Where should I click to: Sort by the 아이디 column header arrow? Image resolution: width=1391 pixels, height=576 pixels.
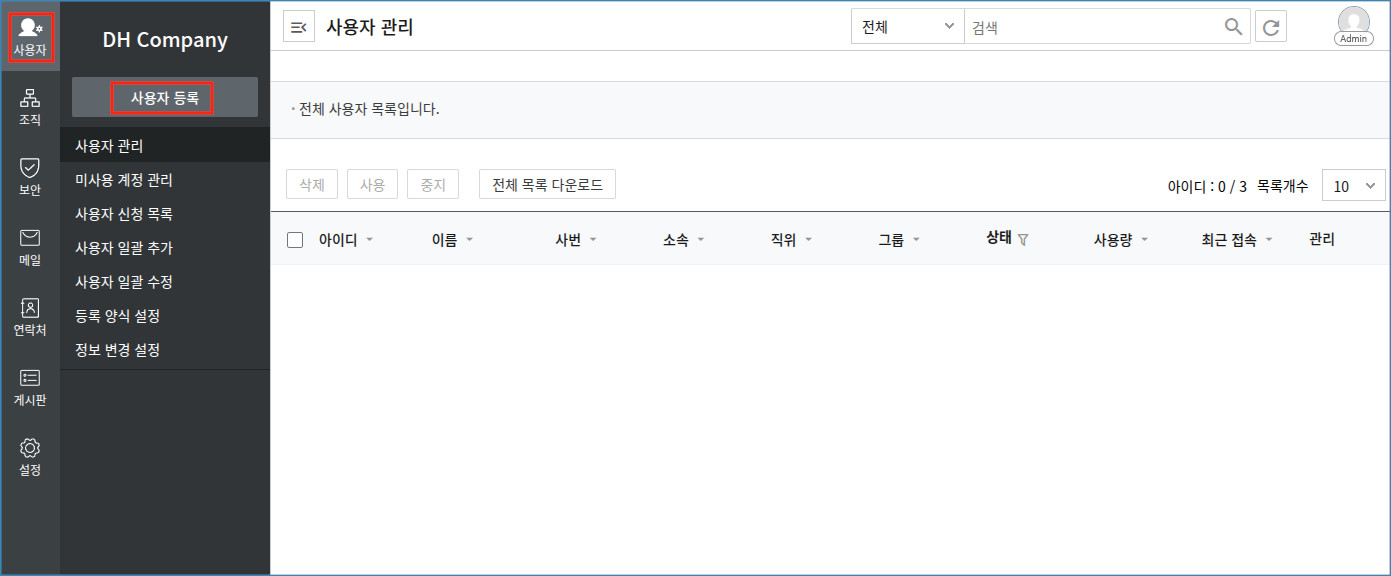369,240
